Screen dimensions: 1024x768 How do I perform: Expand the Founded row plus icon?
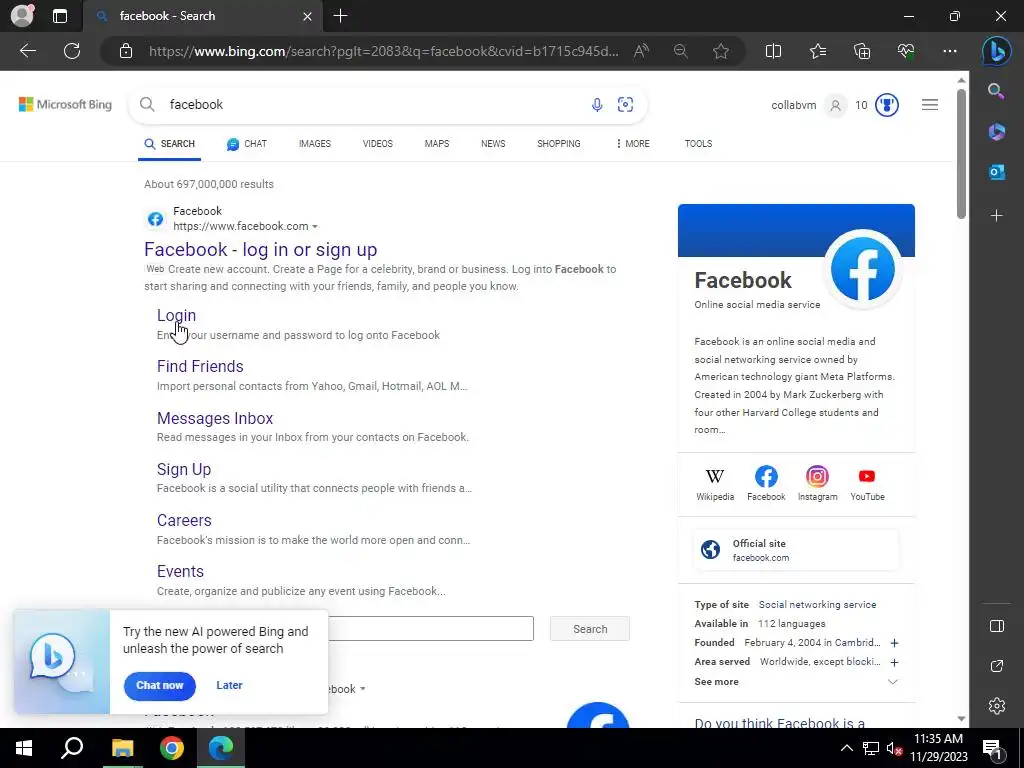(894, 643)
